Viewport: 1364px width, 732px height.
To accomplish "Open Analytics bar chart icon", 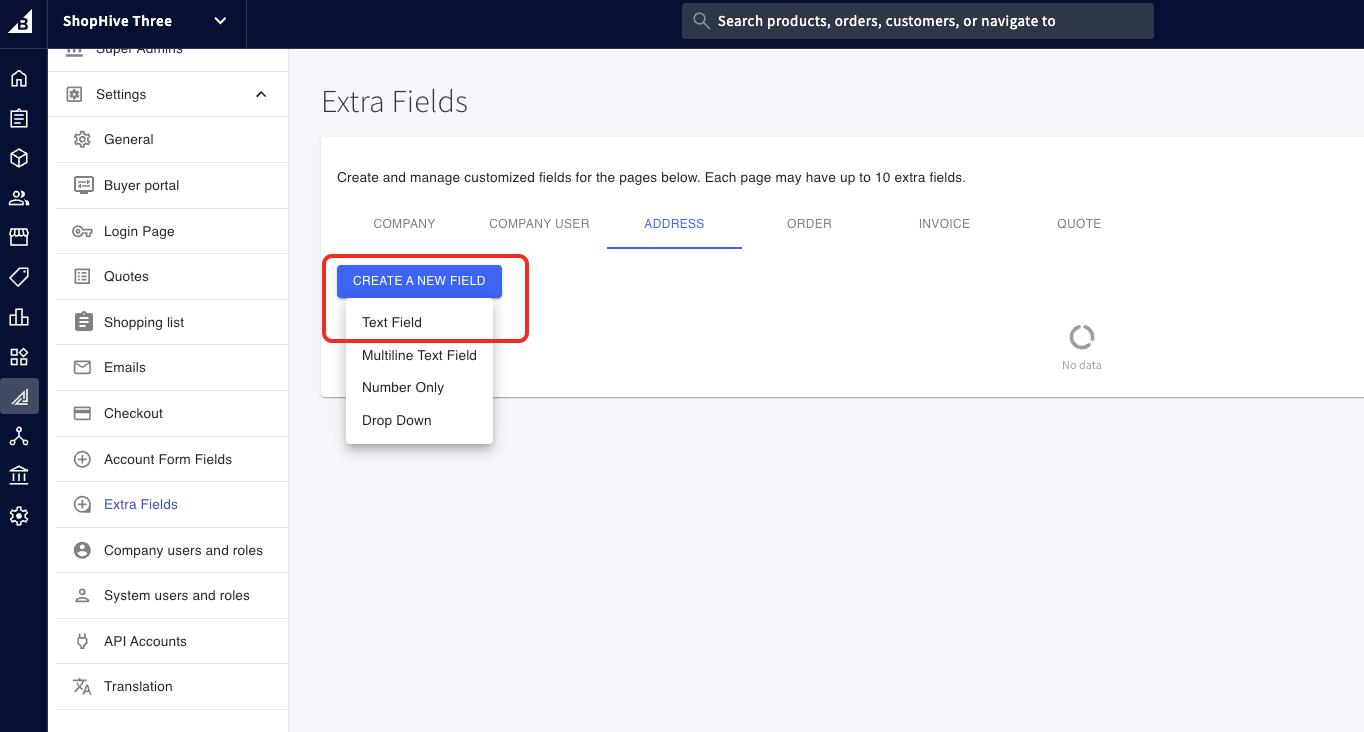I will (19, 317).
